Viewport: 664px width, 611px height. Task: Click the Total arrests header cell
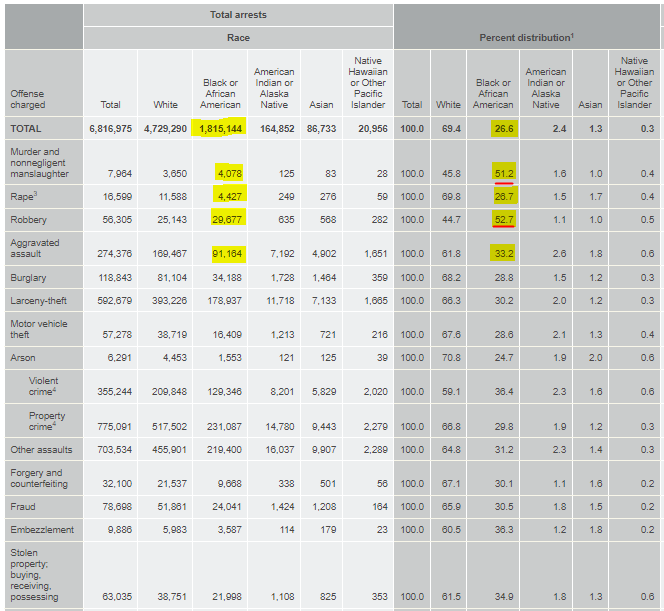pos(238,15)
